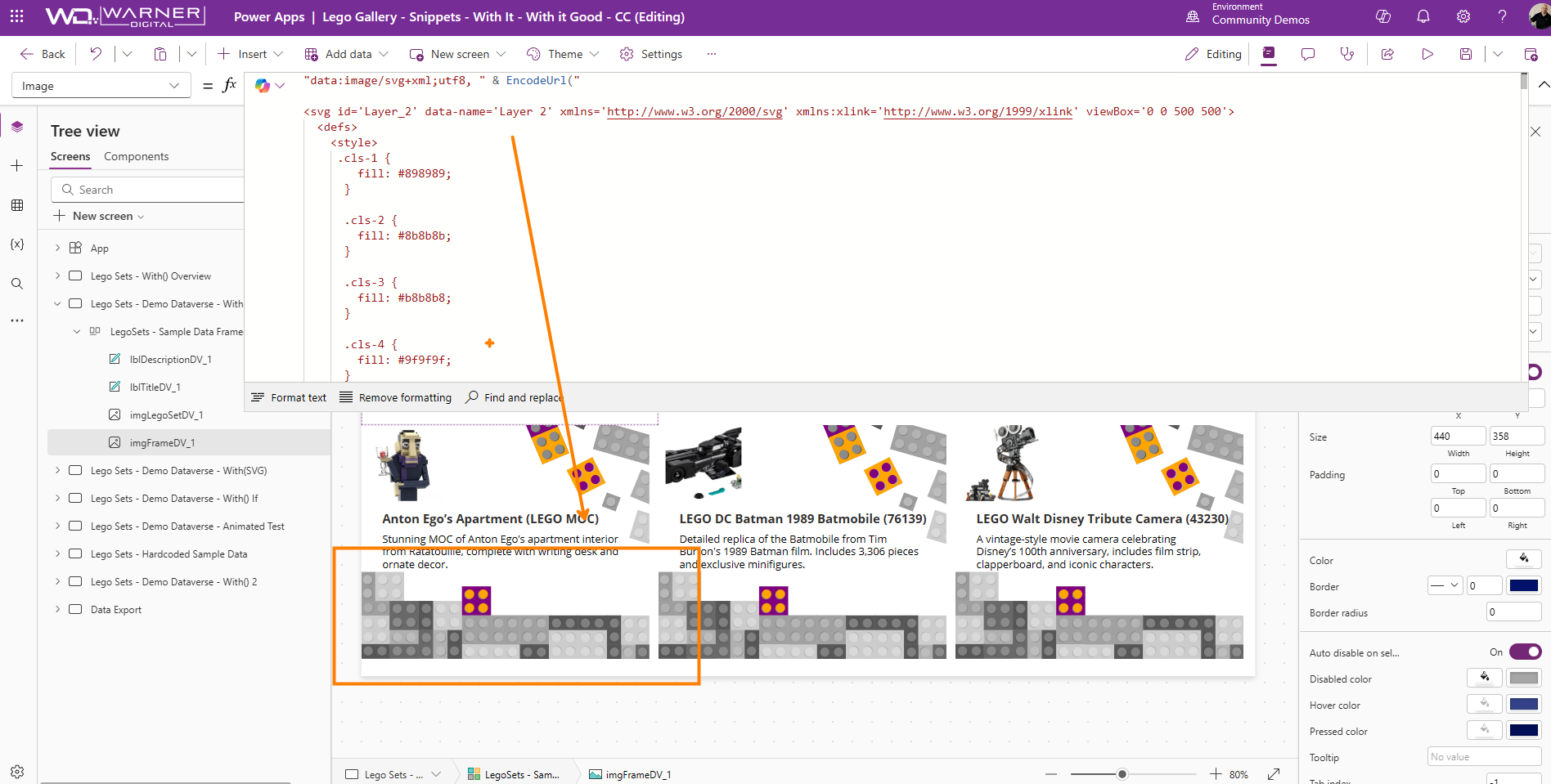Viewport: 1551px width, 784px height.
Task: Open the border style dropdown
Action: [1445, 585]
